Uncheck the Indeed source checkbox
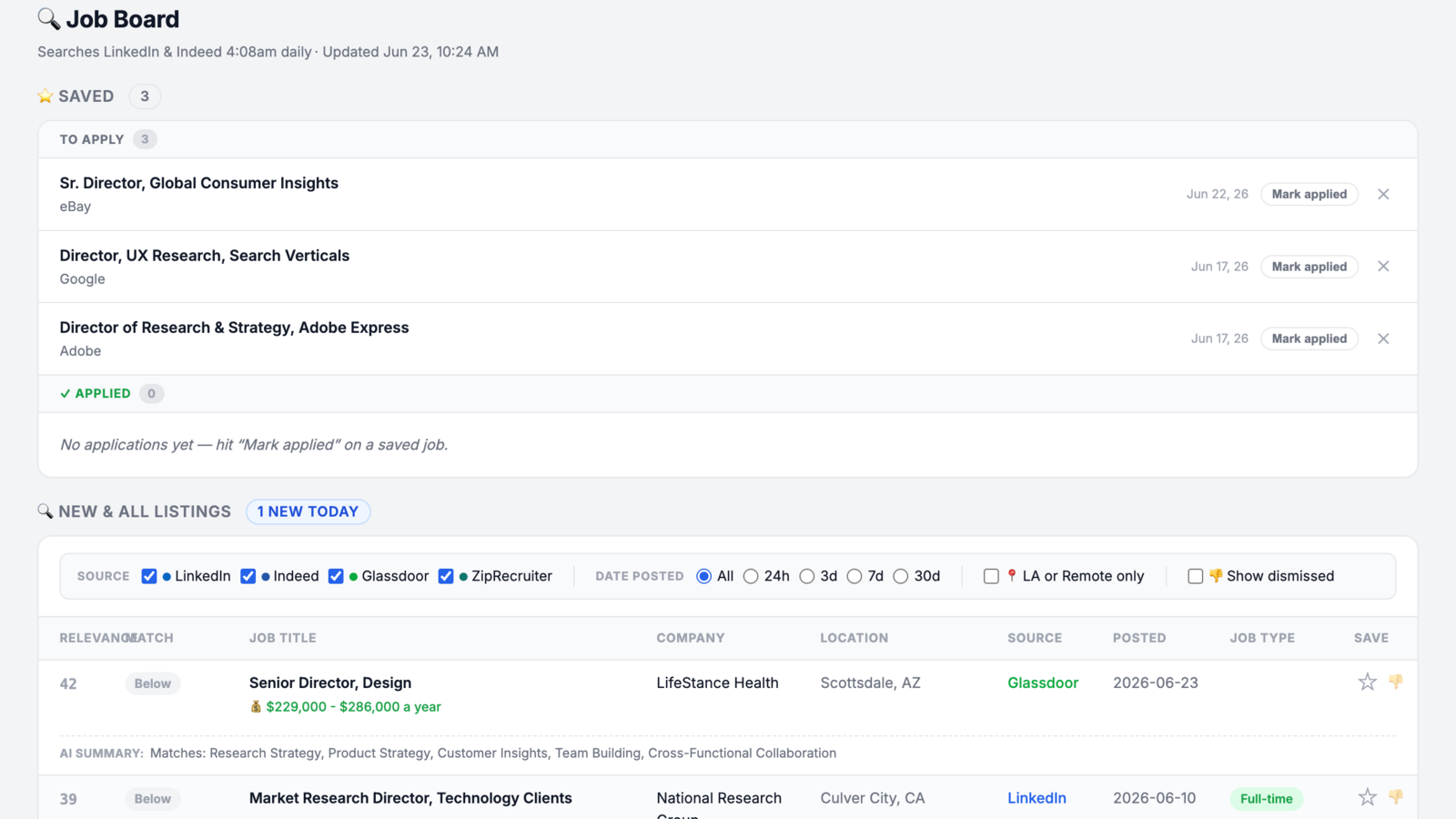 point(248,576)
